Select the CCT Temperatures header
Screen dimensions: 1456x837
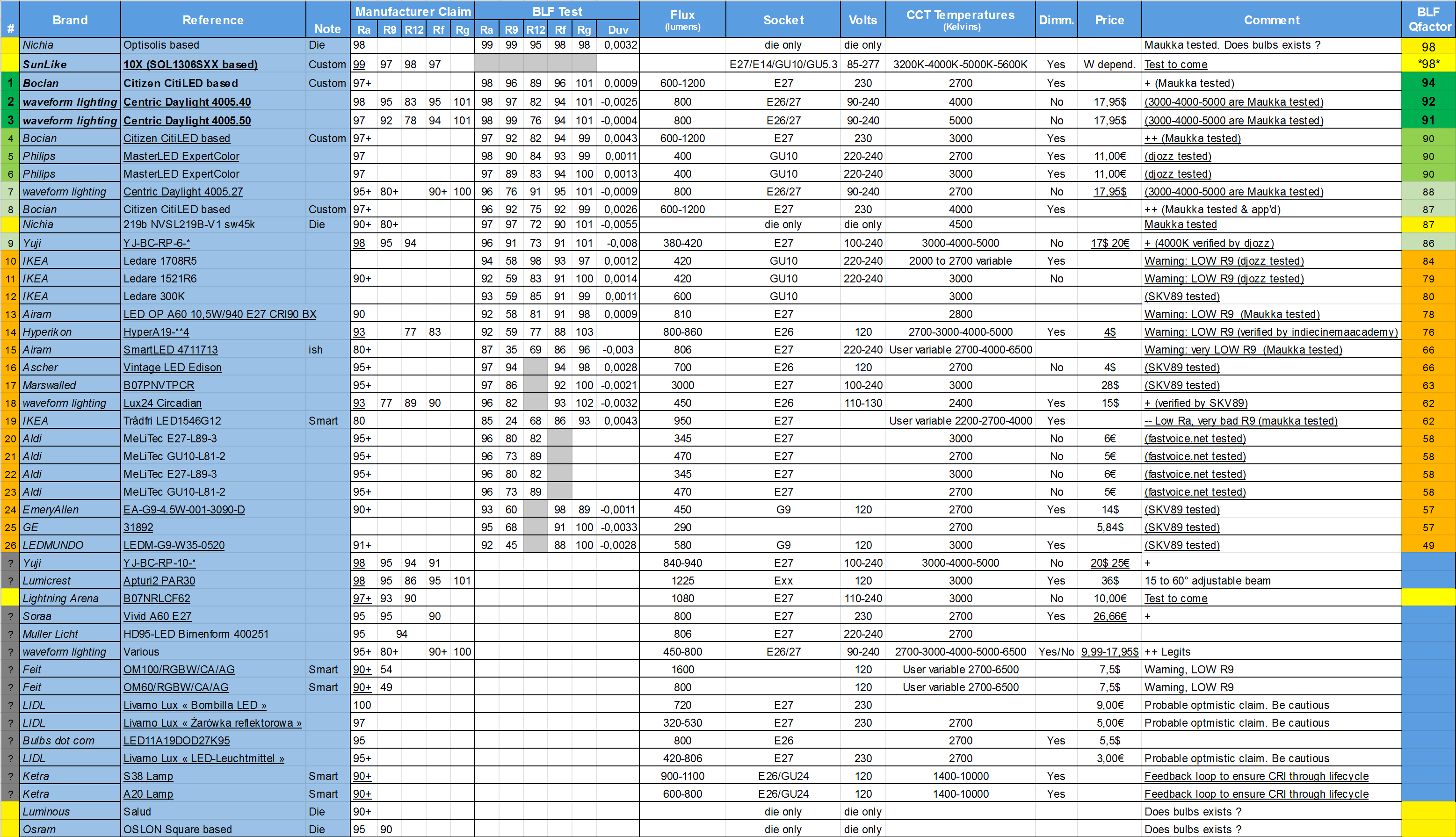[961, 20]
